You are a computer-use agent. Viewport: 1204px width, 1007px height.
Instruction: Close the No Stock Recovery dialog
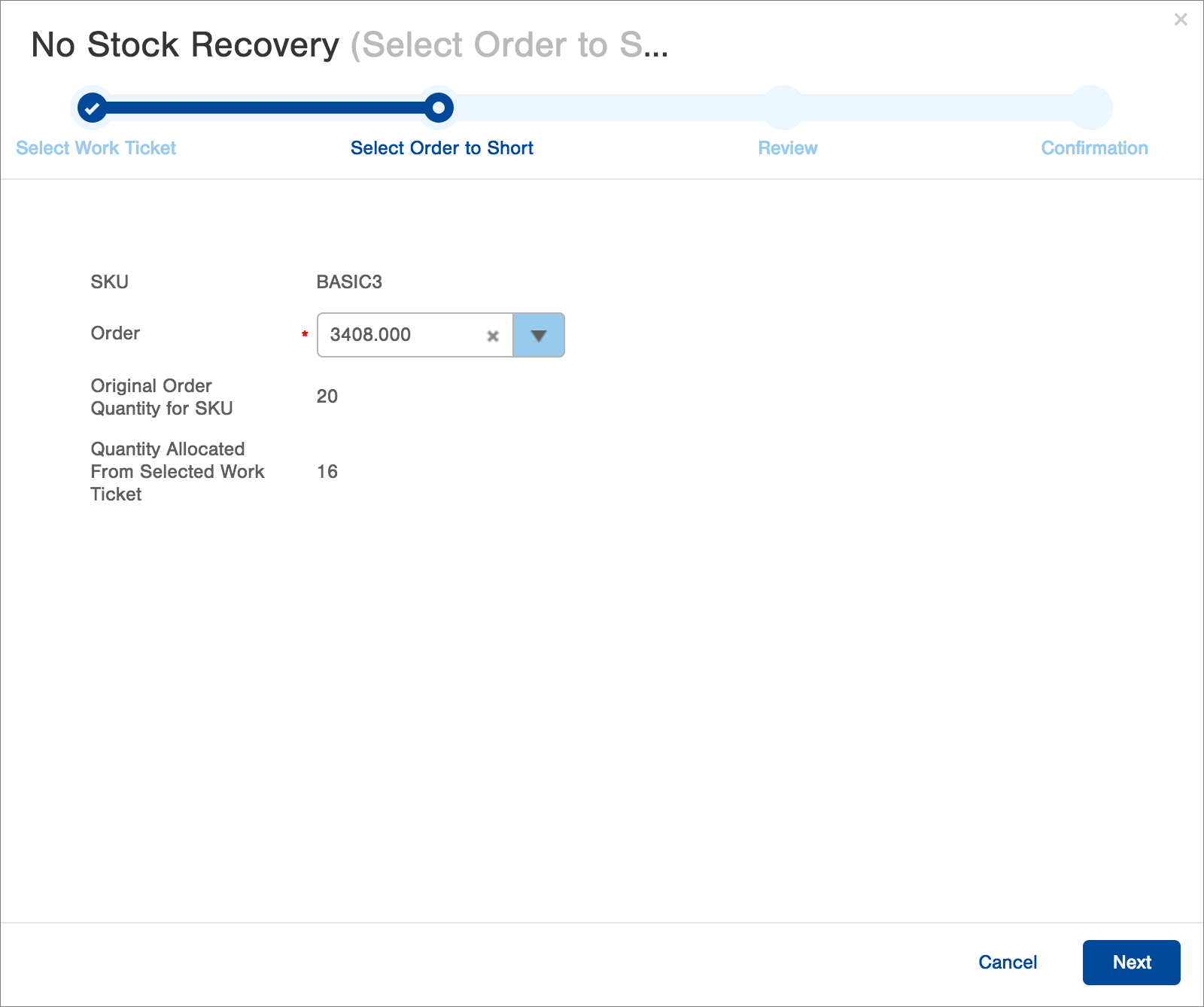tap(1181, 20)
